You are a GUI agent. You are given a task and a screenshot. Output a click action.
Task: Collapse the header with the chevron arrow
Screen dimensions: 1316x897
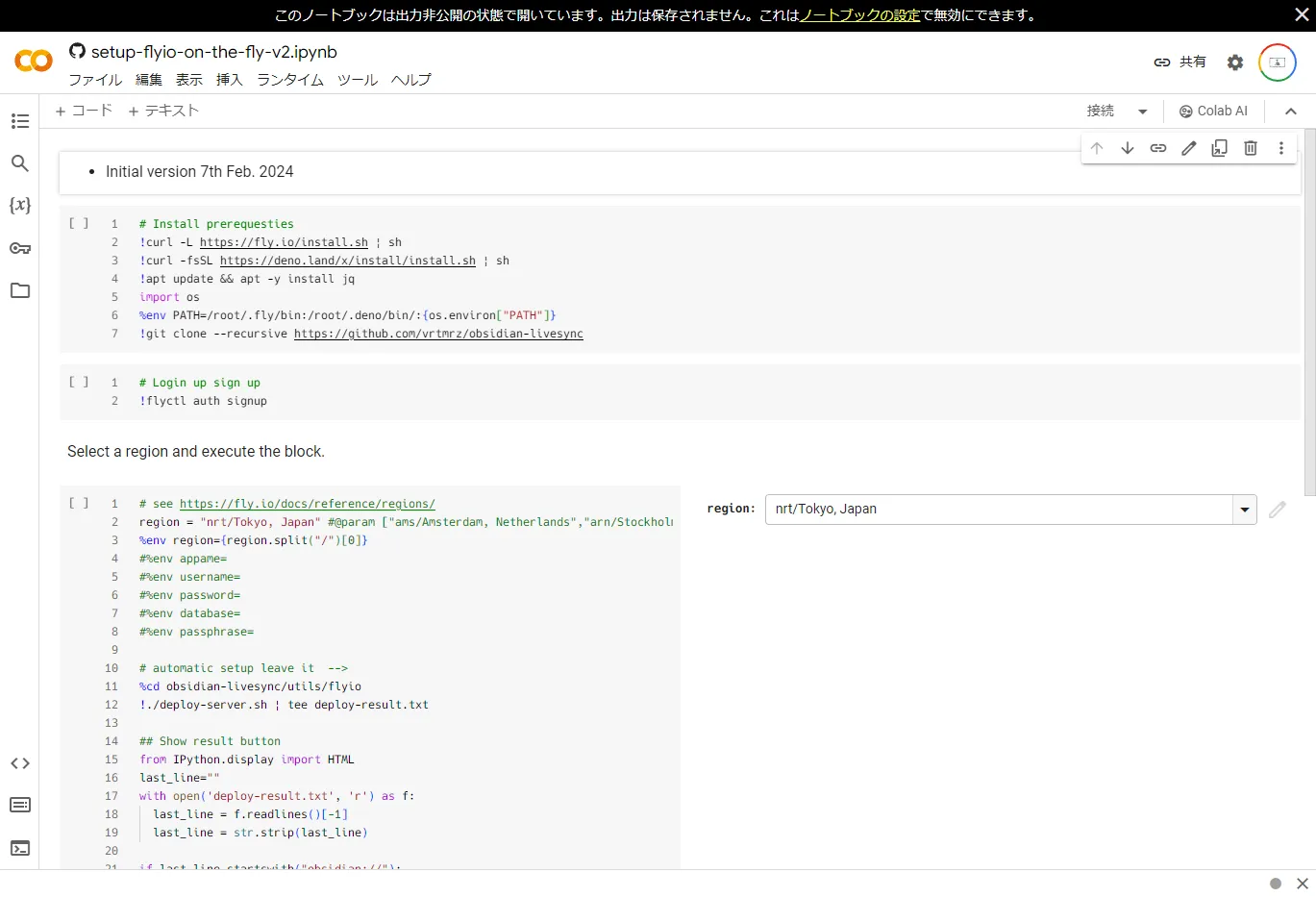1290,111
